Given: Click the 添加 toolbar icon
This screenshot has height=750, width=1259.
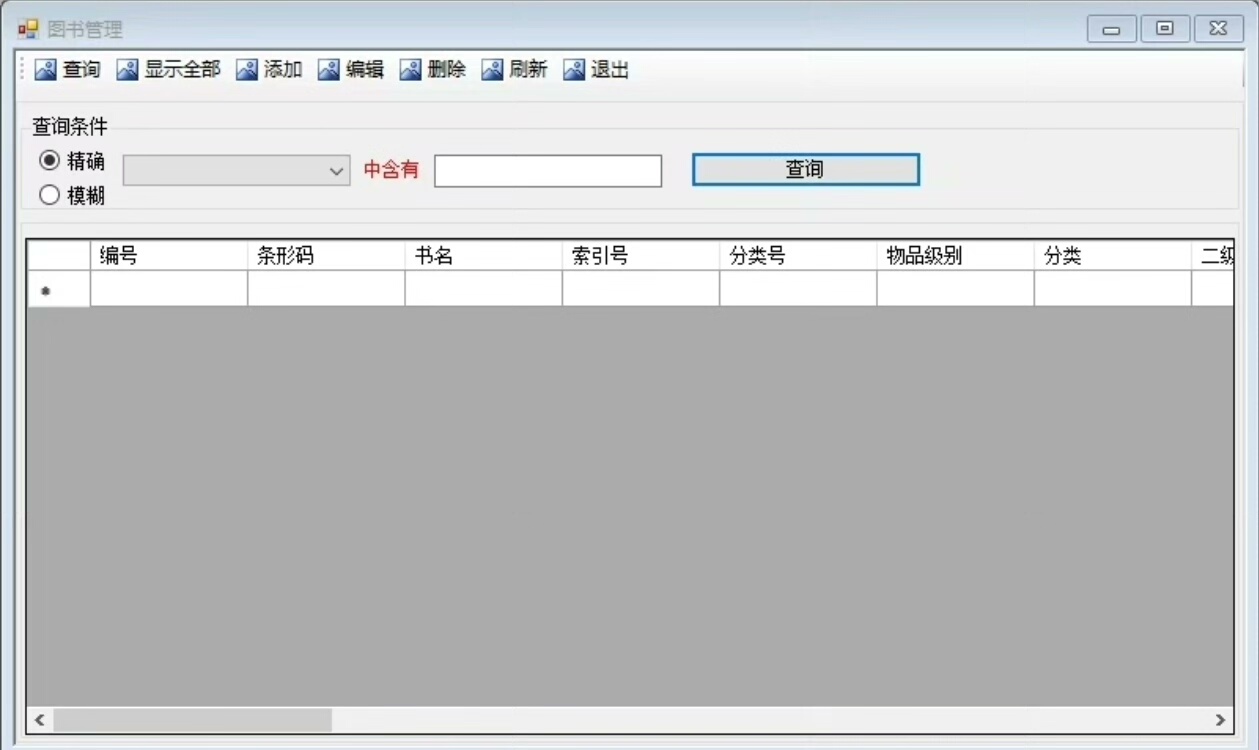Looking at the screenshot, I should (x=247, y=70).
